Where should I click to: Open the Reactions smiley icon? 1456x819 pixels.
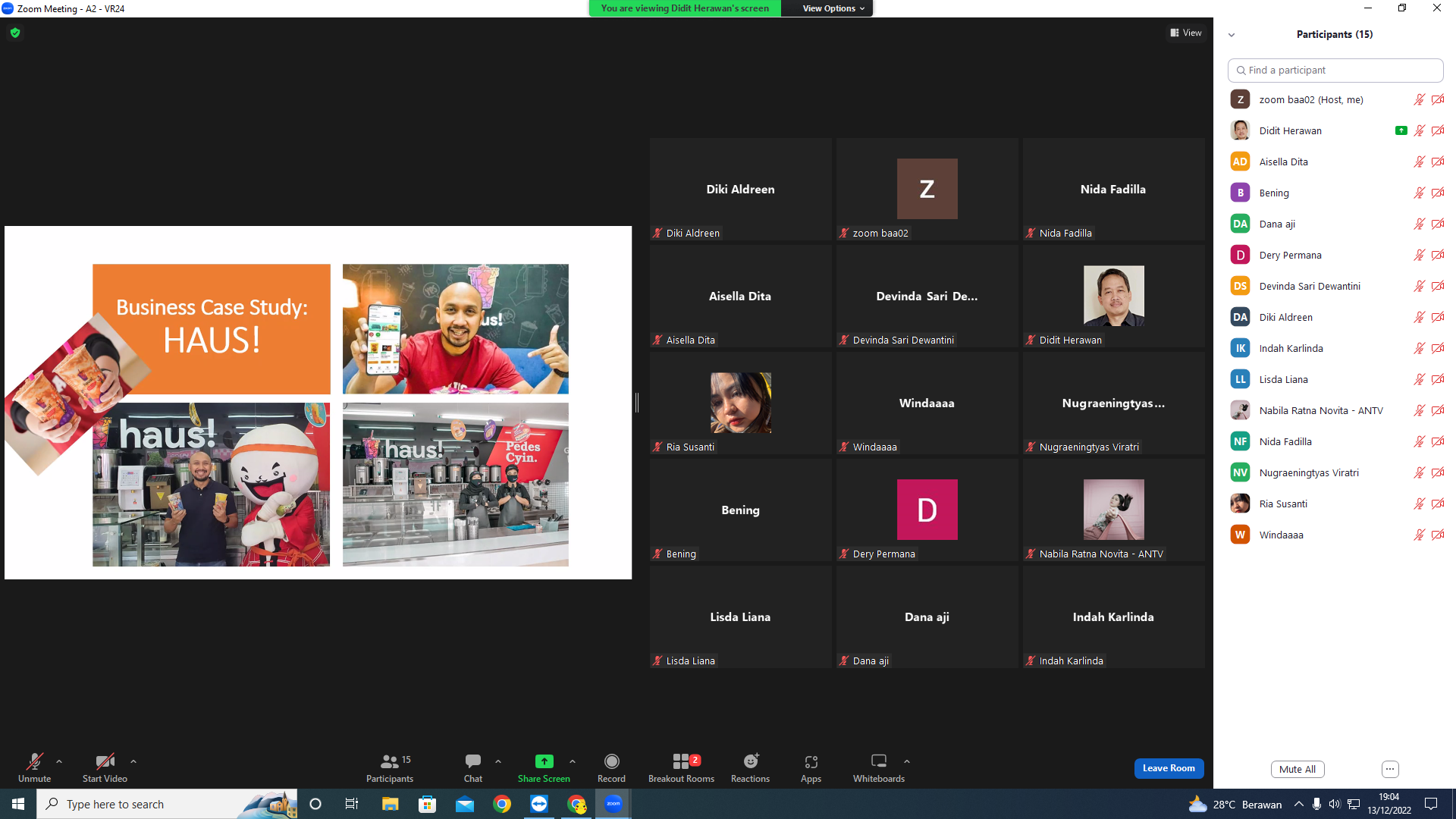[751, 761]
